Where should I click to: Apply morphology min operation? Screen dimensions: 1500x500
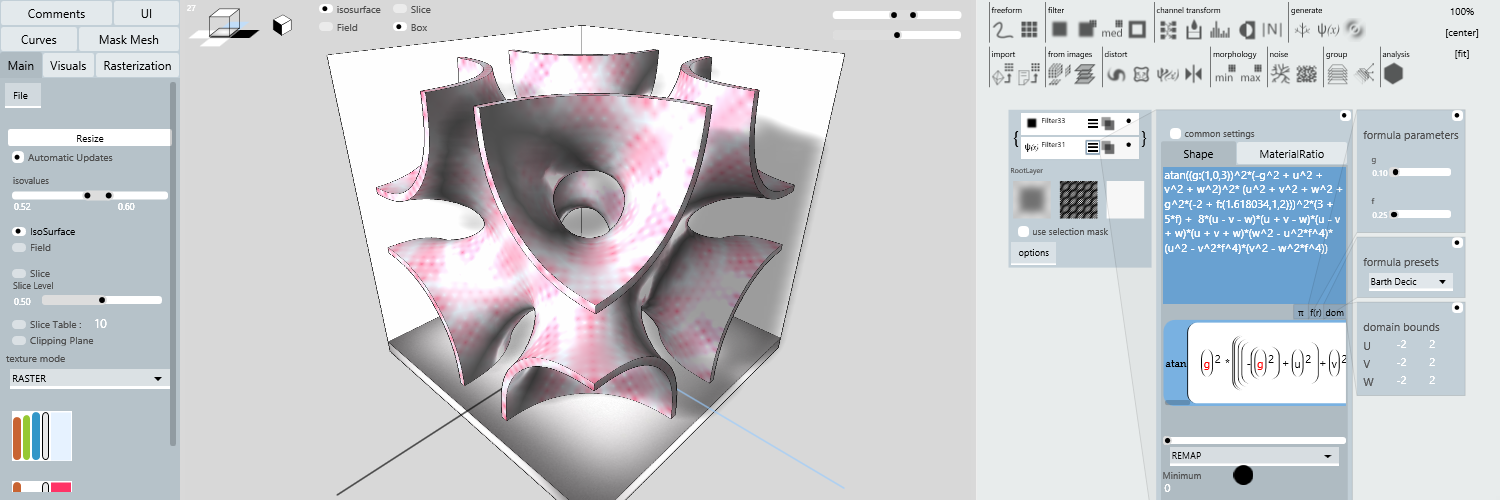tap(1224, 73)
